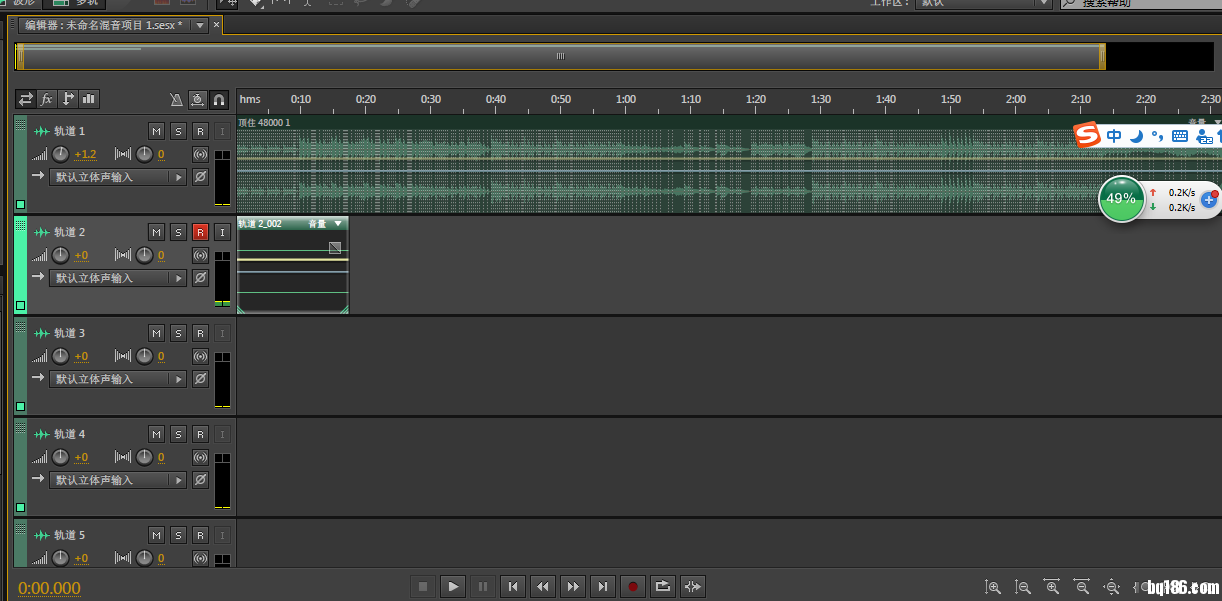
Task: Click the 1:00 mark on the timeline ruler
Action: pyautogui.click(x=626, y=100)
